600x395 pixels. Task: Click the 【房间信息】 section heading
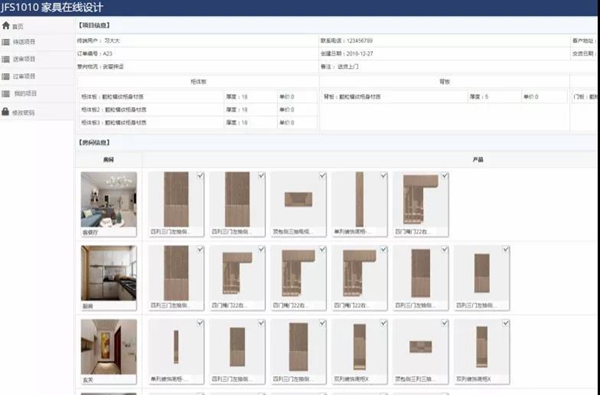94,142
